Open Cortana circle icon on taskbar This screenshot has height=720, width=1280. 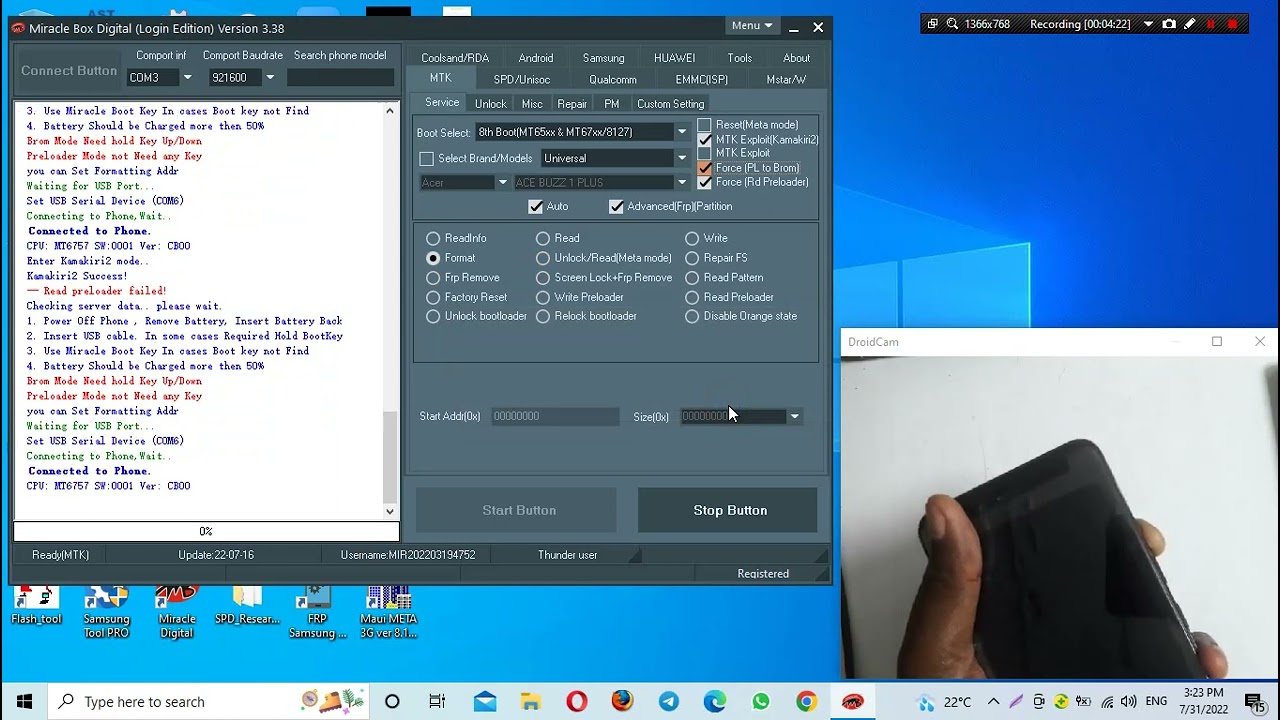(392, 701)
